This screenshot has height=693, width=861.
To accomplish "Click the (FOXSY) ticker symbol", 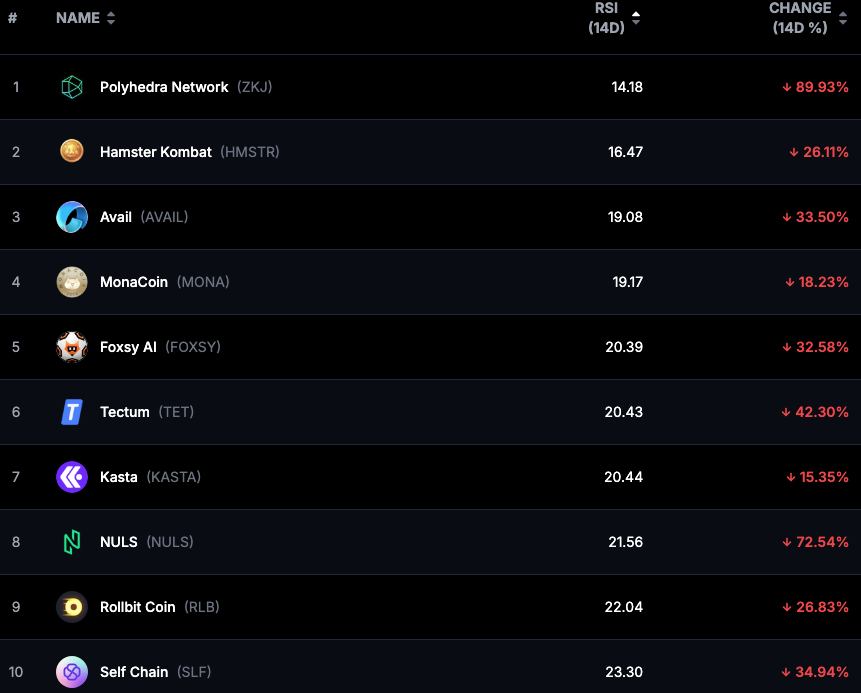I will pyautogui.click(x=193, y=347).
